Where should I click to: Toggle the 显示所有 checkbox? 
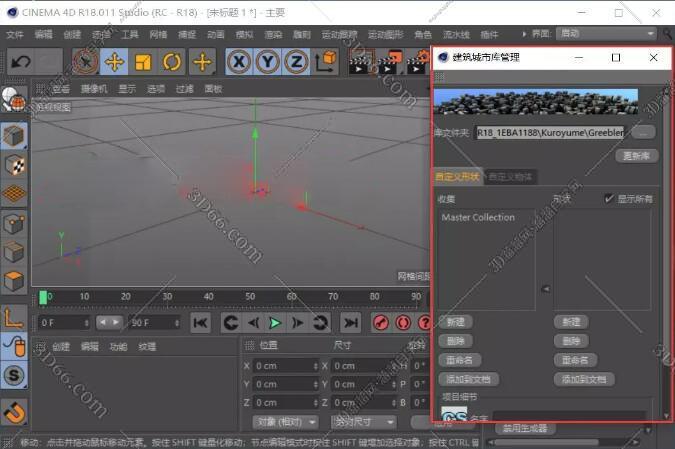click(610, 199)
